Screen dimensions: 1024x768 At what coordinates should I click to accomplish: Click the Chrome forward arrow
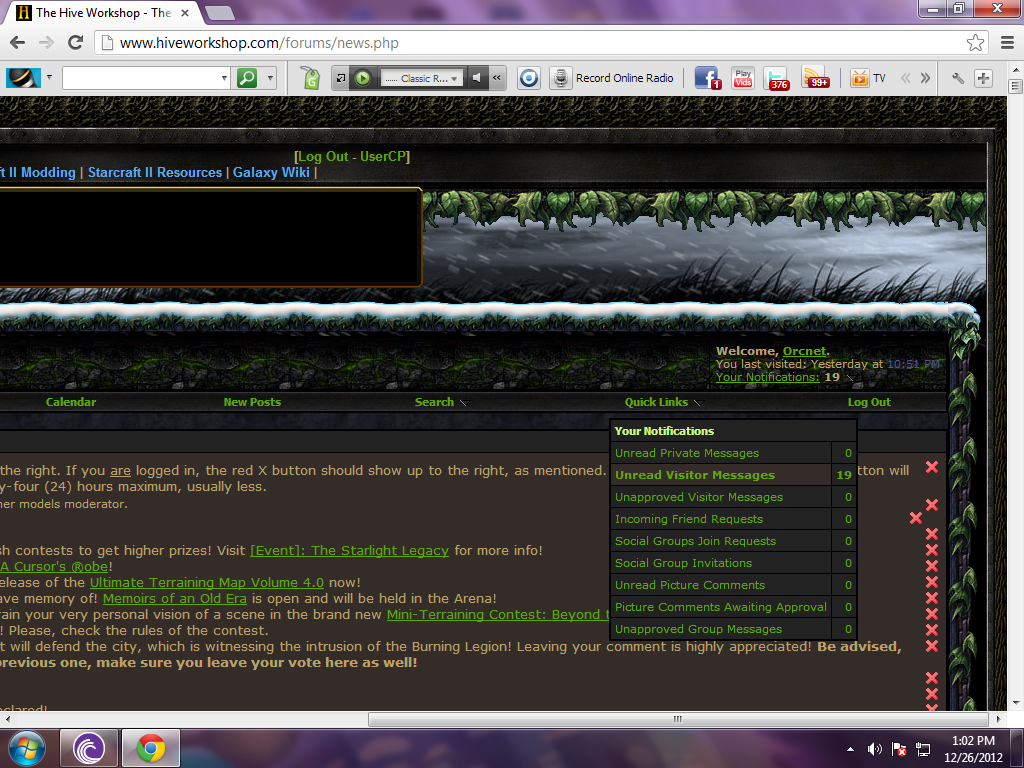point(46,42)
